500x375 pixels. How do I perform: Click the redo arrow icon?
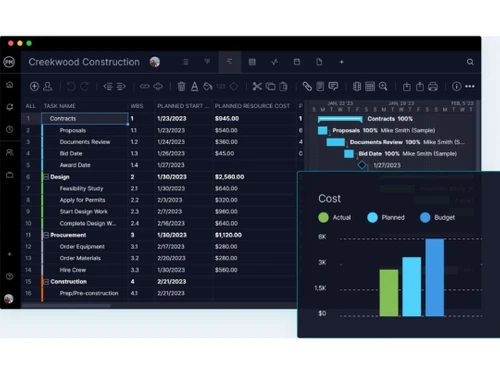click(84, 86)
